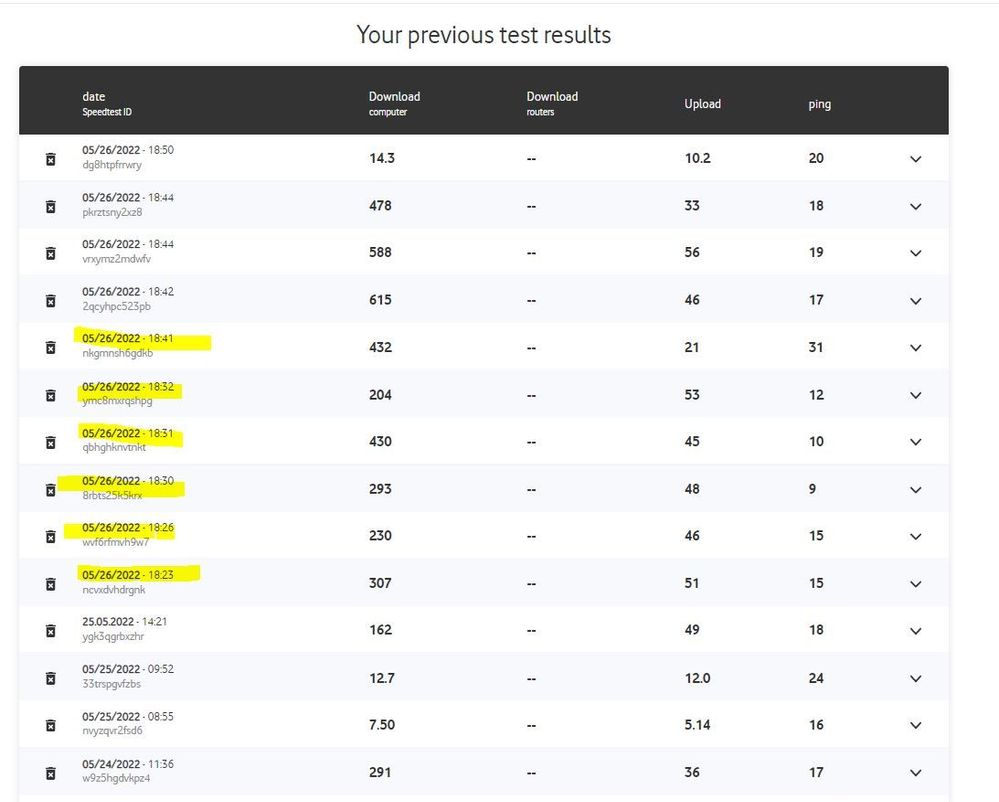
Task: Sort by the ping column header
Action: pyautogui.click(x=818, y=103)
